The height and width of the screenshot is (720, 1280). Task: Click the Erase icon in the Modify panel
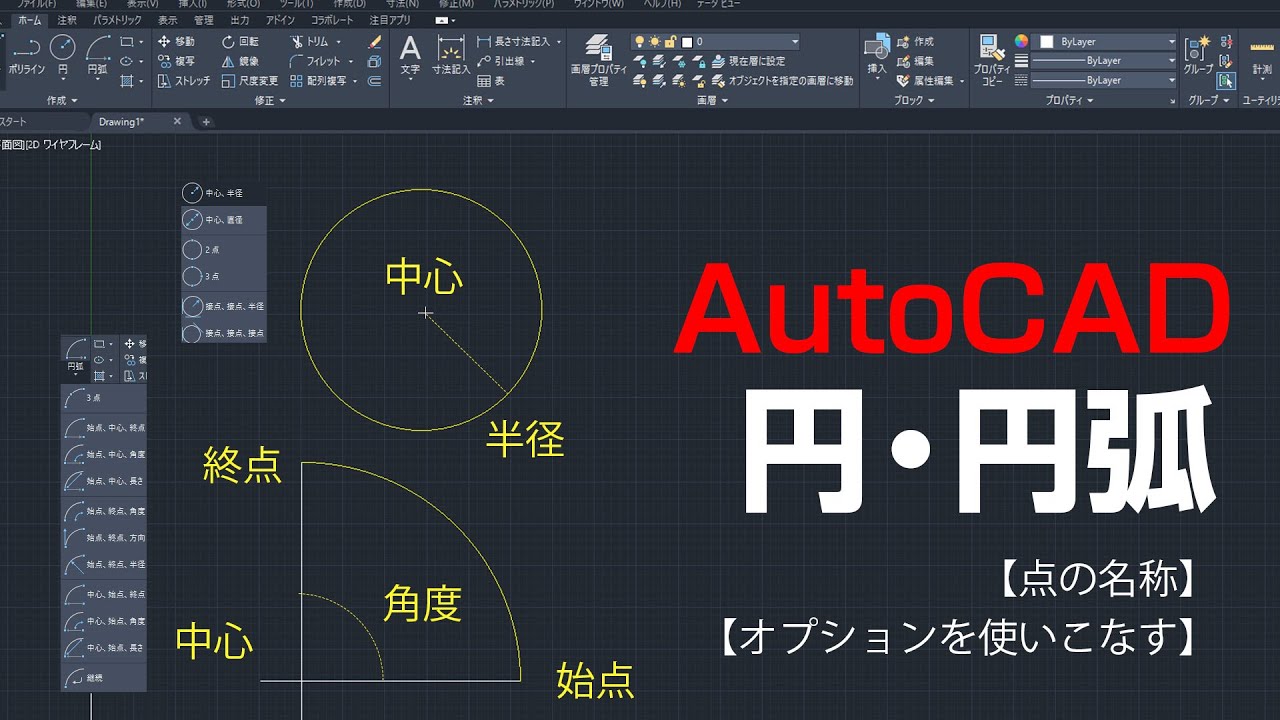[x=375, y=42]
